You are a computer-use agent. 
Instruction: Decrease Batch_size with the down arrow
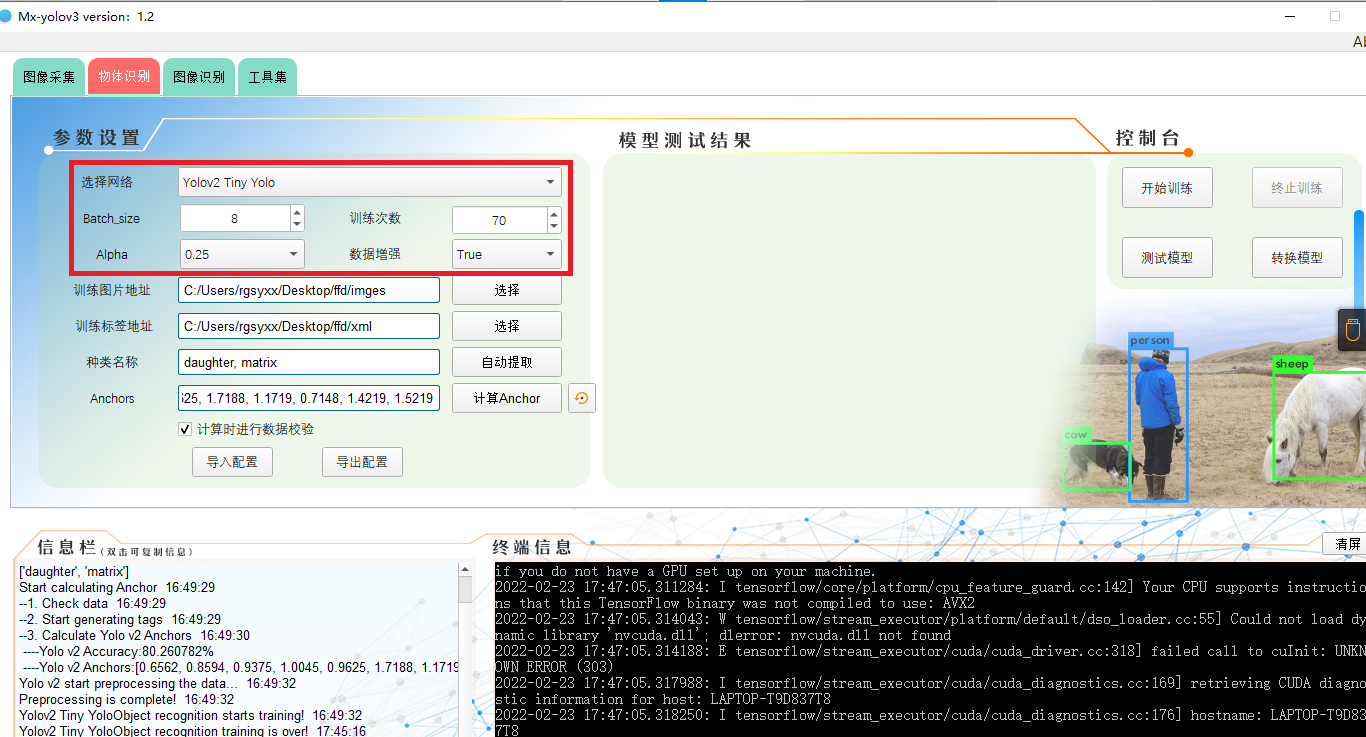click(x=297, y=225)
